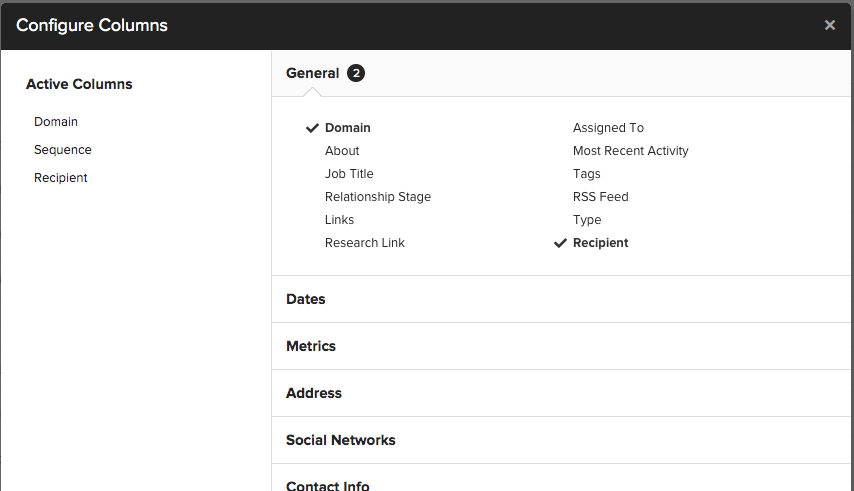Enable the About column
The width and height of the screenshot is (854, 491).
(342, 151)
